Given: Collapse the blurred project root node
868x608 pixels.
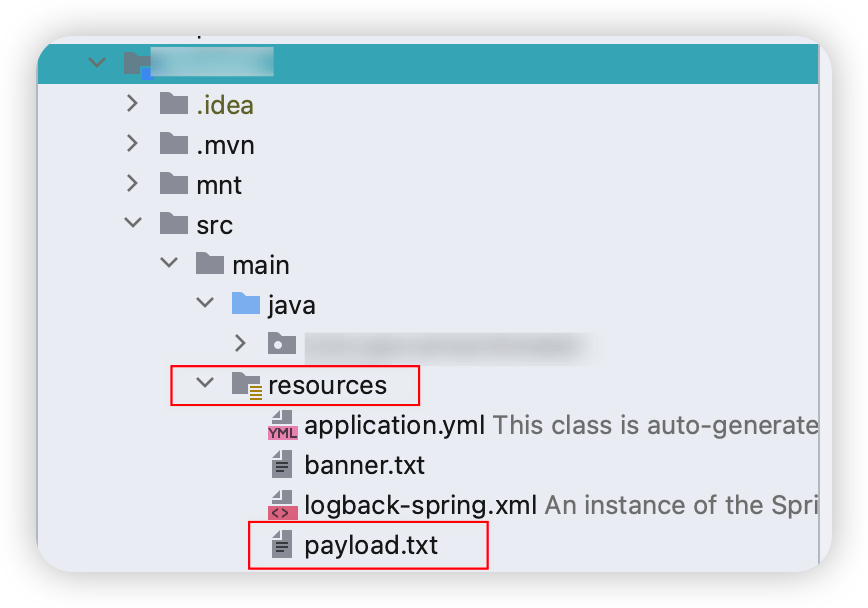Looking at the screenshot, I should coord(97,62).
